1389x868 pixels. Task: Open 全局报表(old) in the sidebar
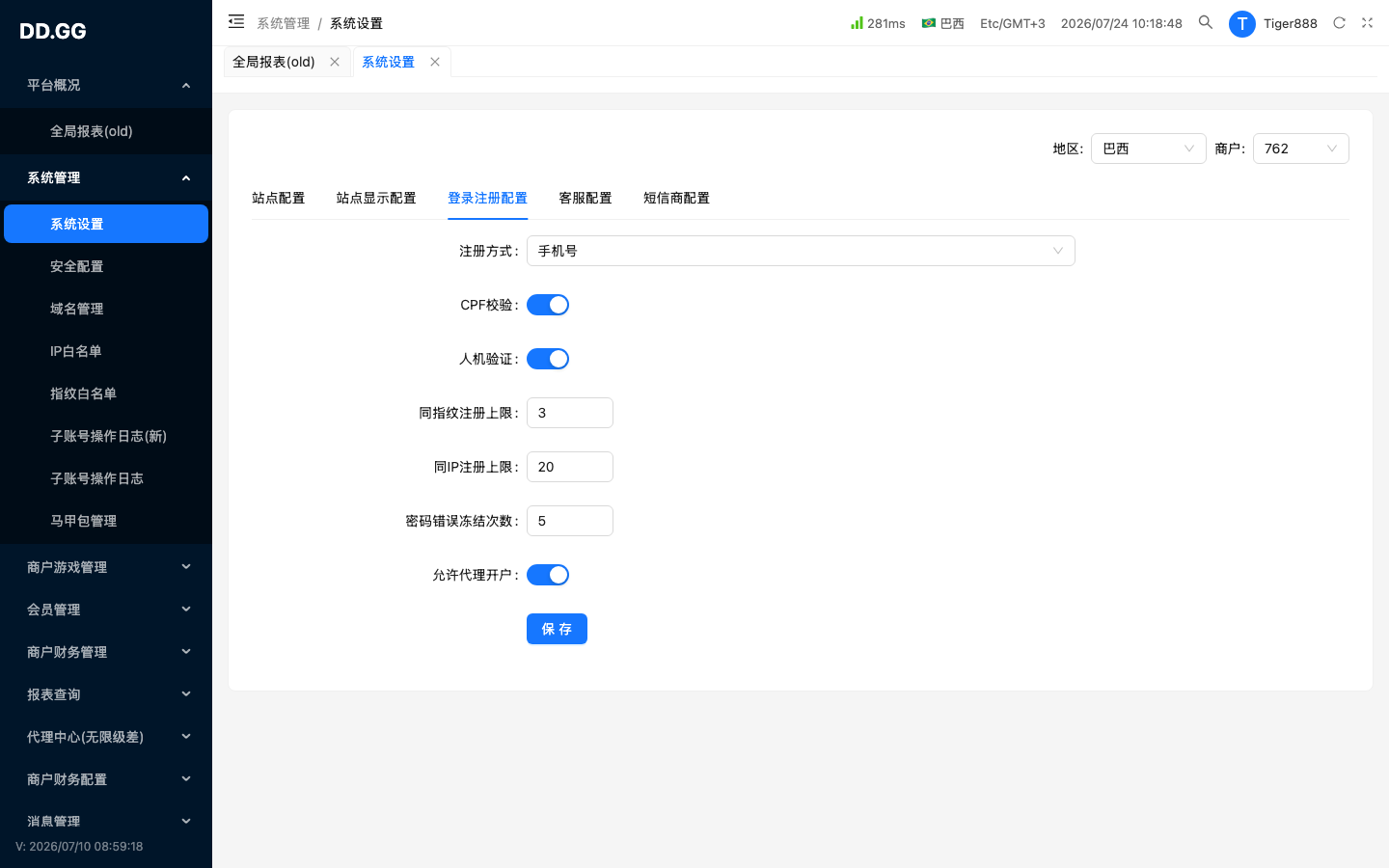[106, 131]
